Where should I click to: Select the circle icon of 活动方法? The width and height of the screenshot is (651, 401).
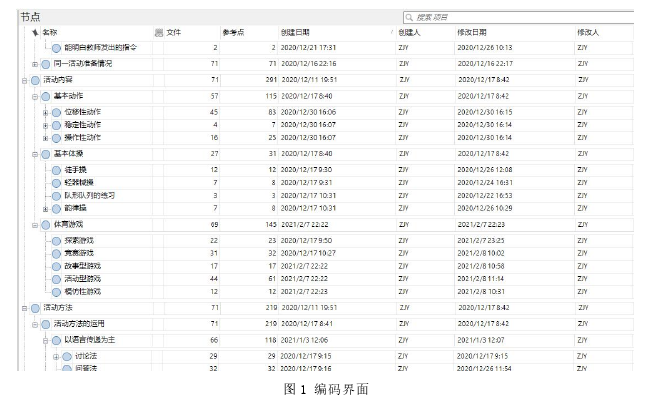(35, 308)
